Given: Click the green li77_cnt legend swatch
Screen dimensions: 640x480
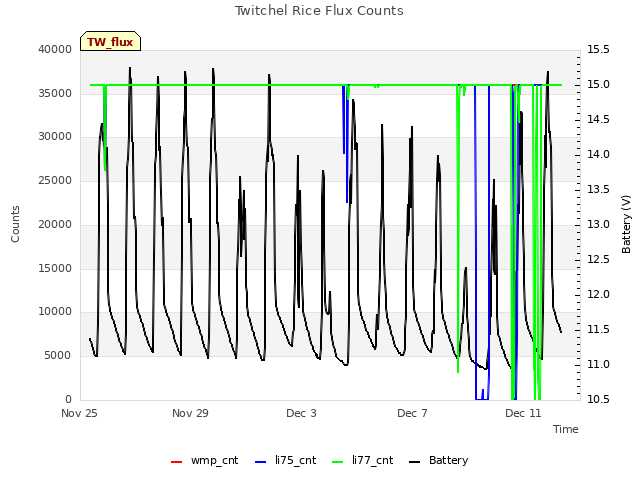Looking at the screenshot, I should tap(338, 462).
